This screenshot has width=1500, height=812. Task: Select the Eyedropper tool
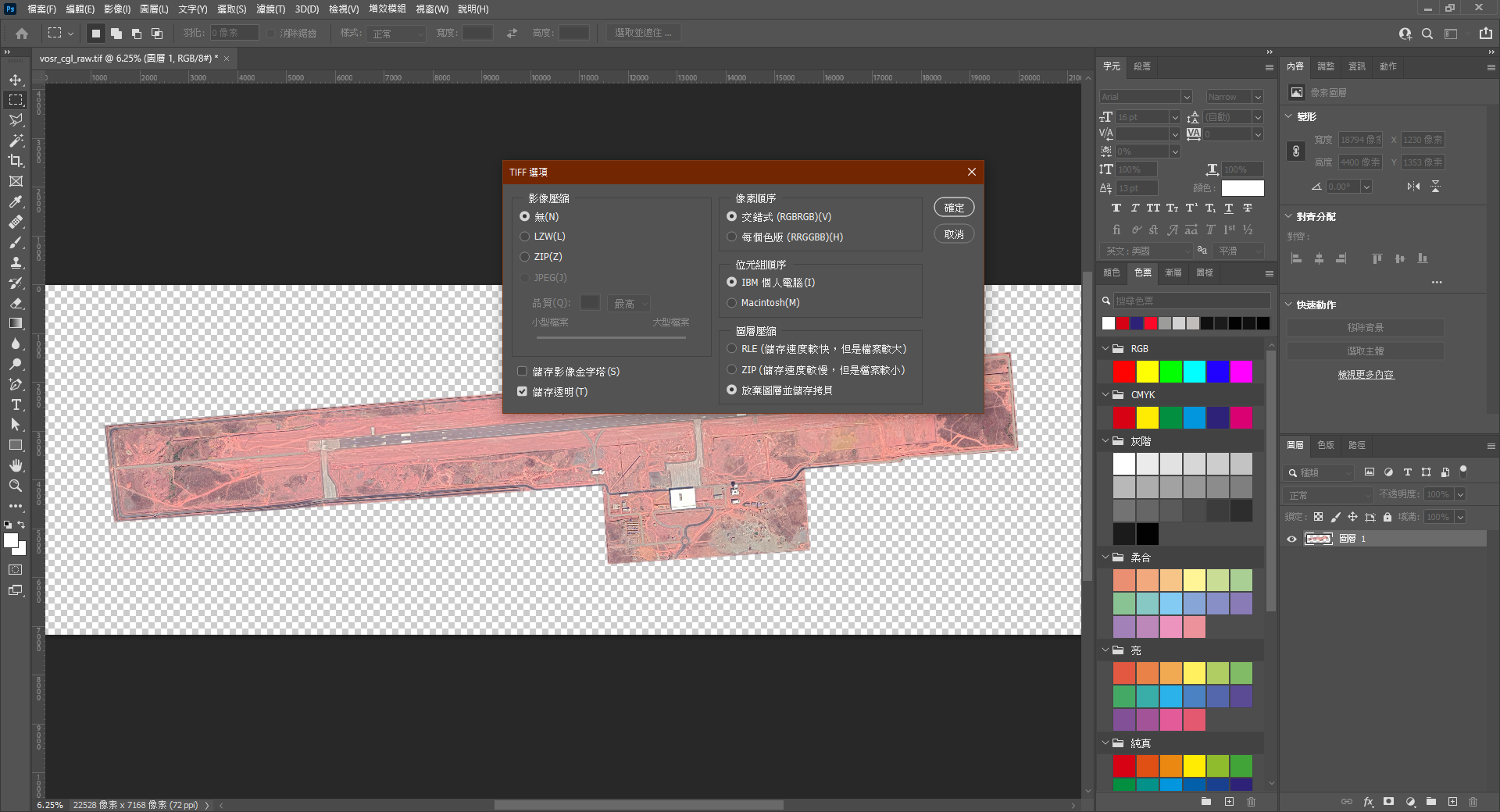16,201
